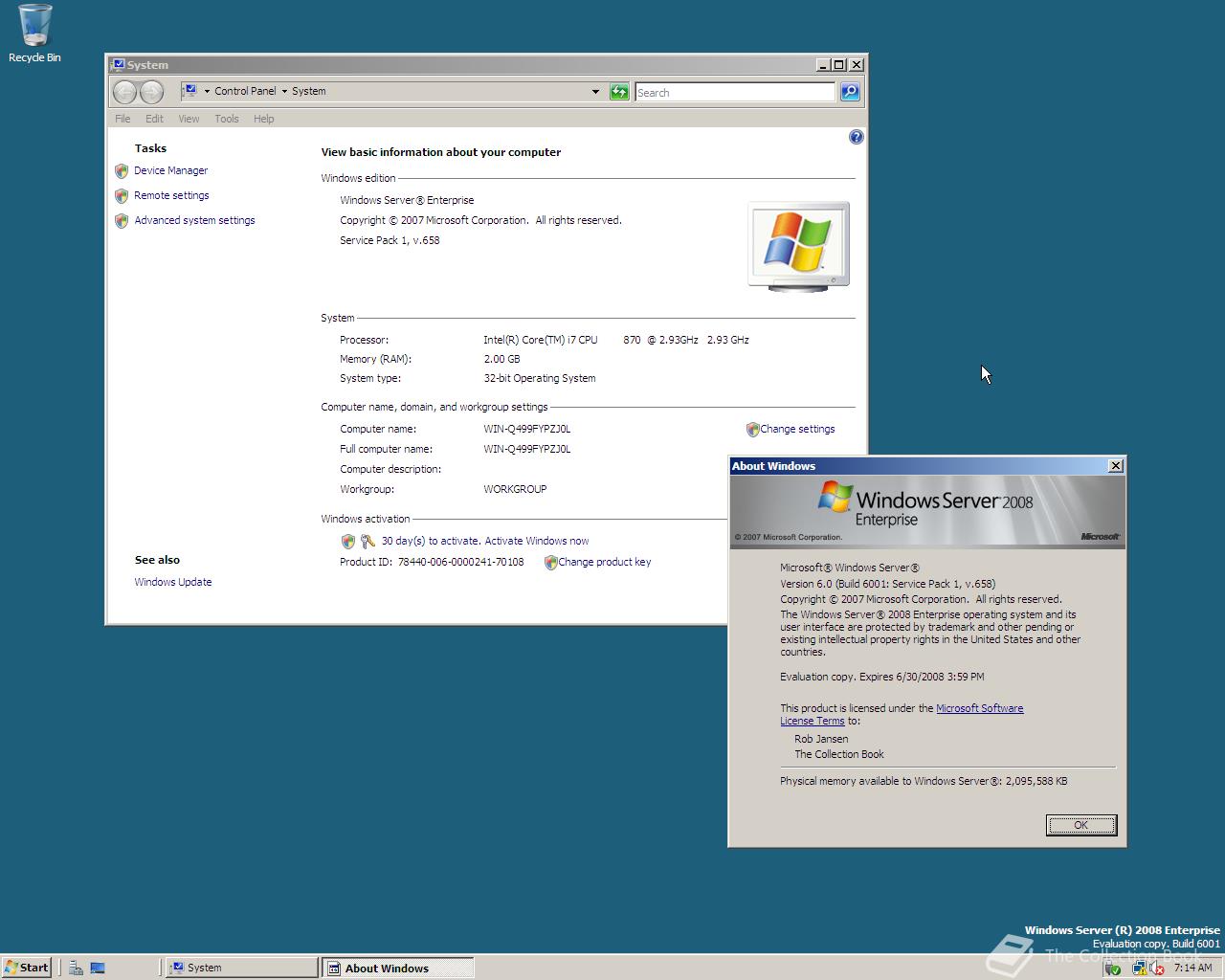The height and width of the screenshot is (980, 1225).
Task: Click the Windows logo monitor image
Action: pos(798,246)
